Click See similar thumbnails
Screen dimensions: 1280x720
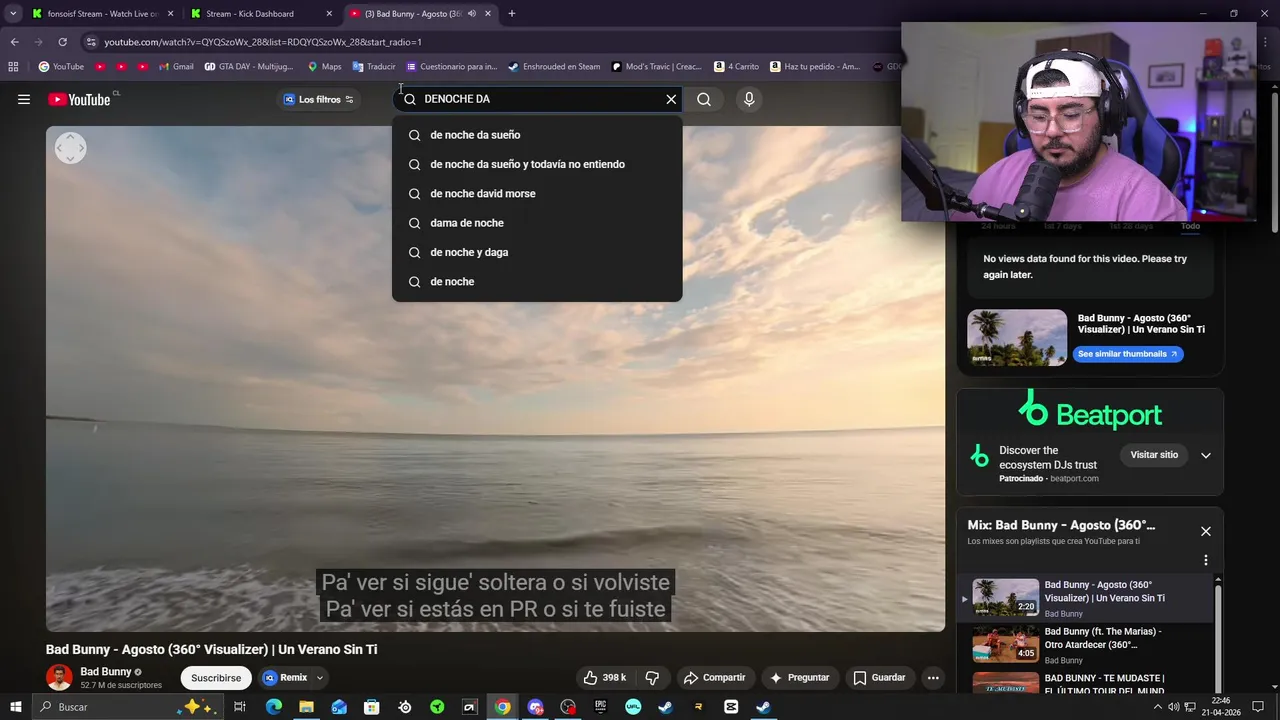(1128, 354)
